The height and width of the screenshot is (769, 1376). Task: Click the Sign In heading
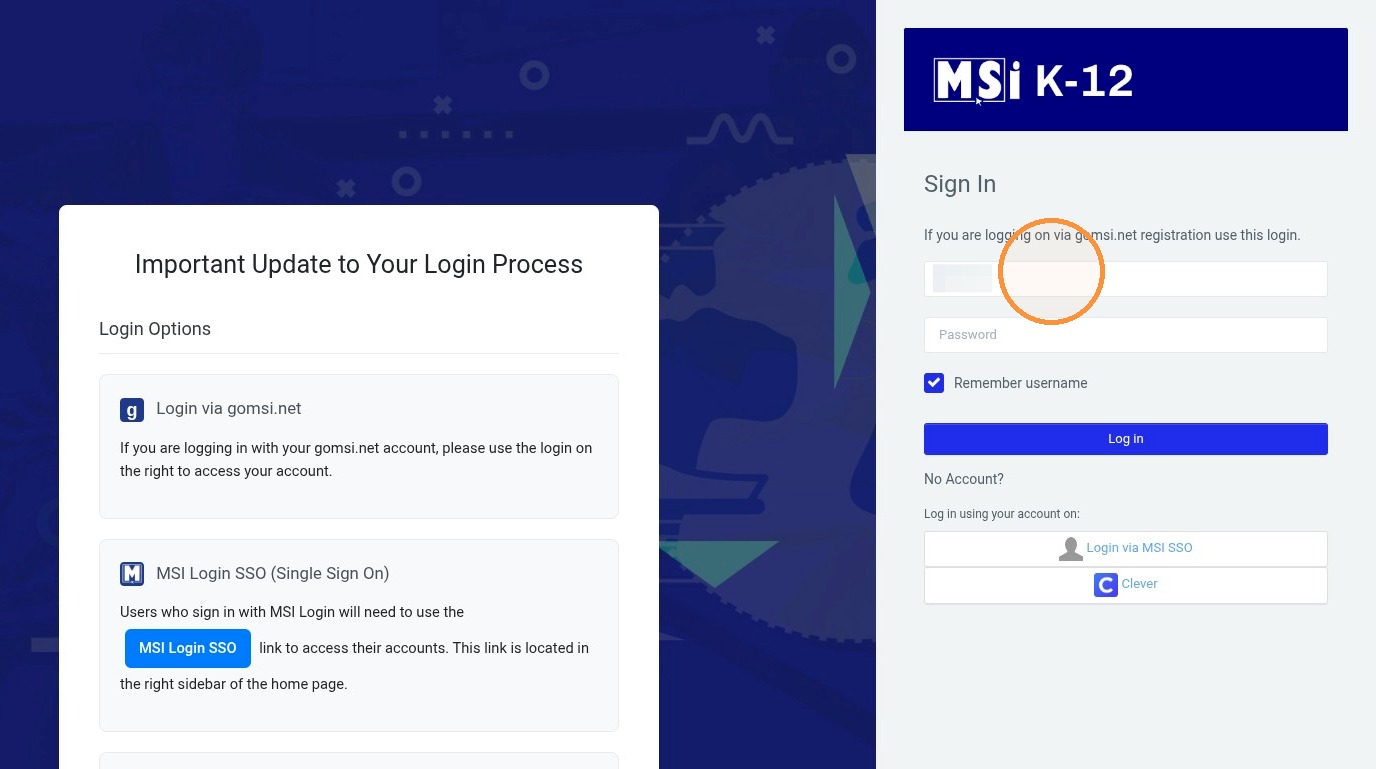(x=960, y=184)
